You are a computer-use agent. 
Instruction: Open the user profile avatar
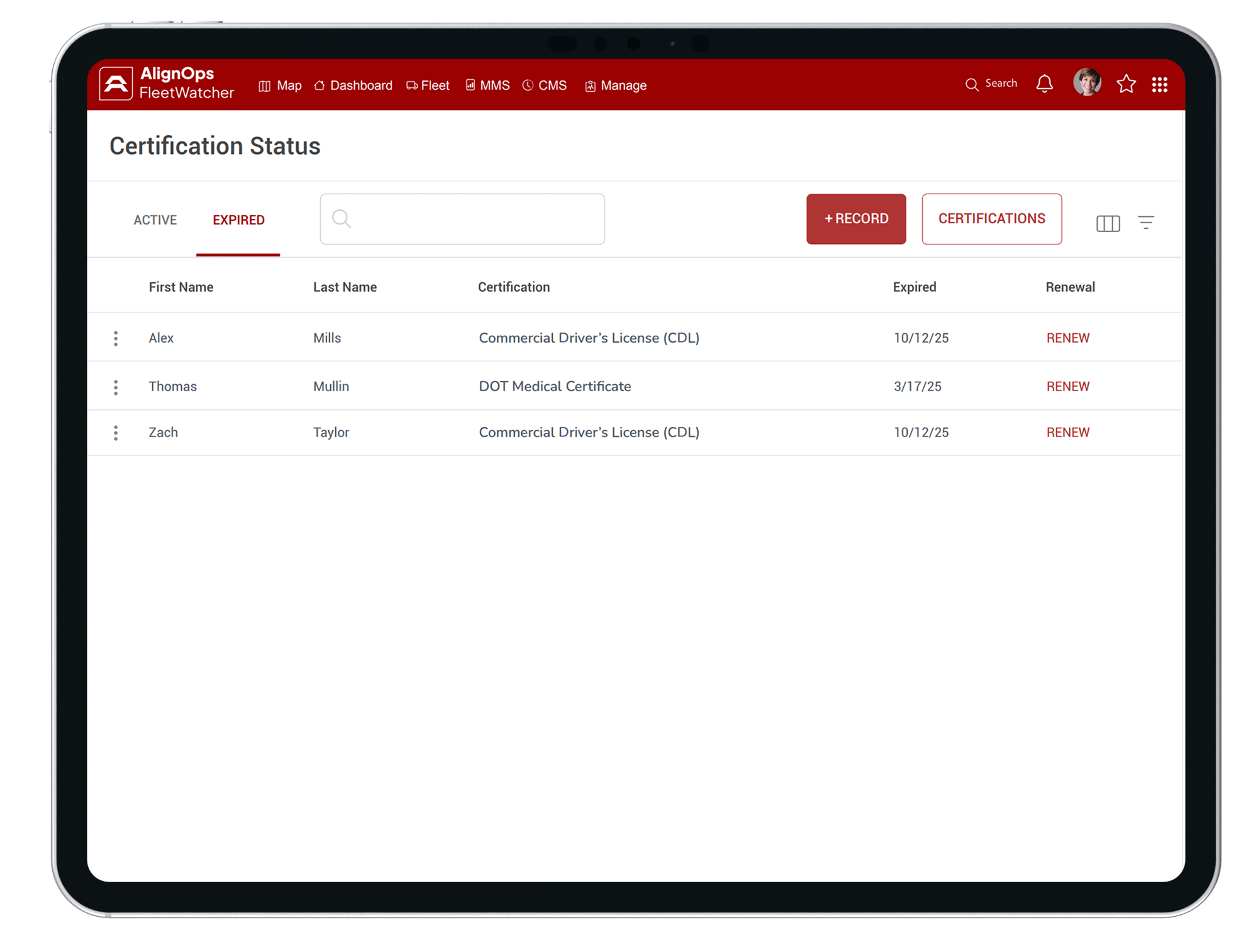[x=1087, y=82]
